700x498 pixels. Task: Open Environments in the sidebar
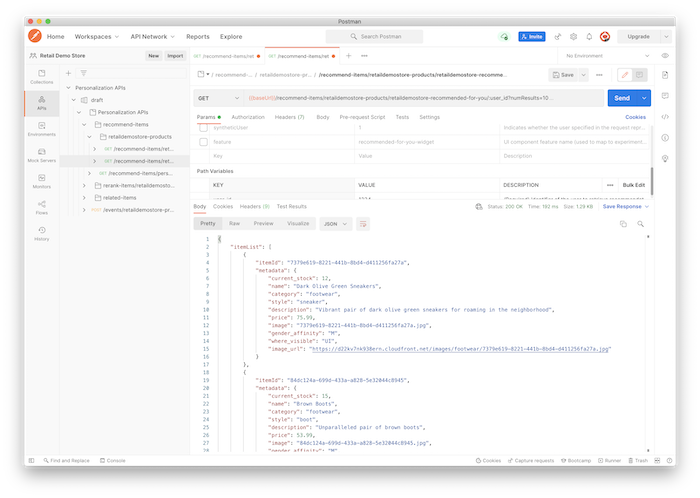click(42, 129)
